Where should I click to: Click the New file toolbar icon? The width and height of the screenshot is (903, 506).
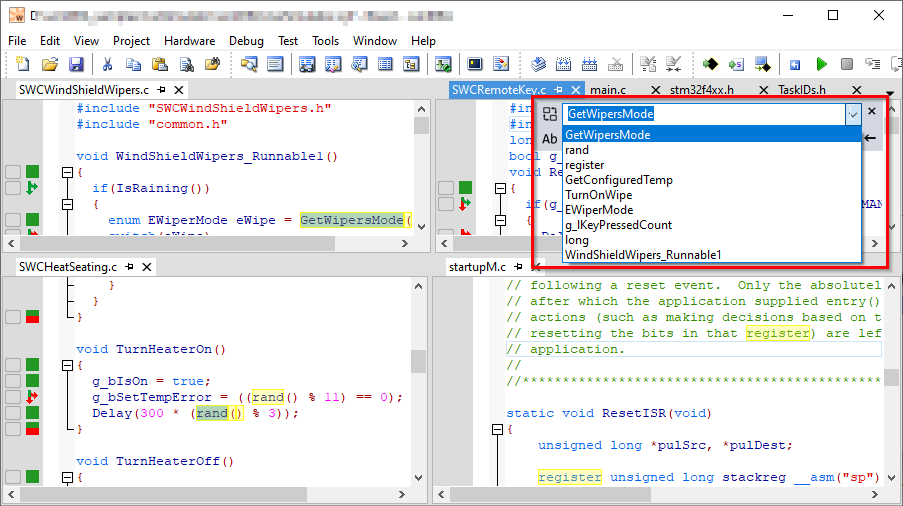click(x=23, y=65)
